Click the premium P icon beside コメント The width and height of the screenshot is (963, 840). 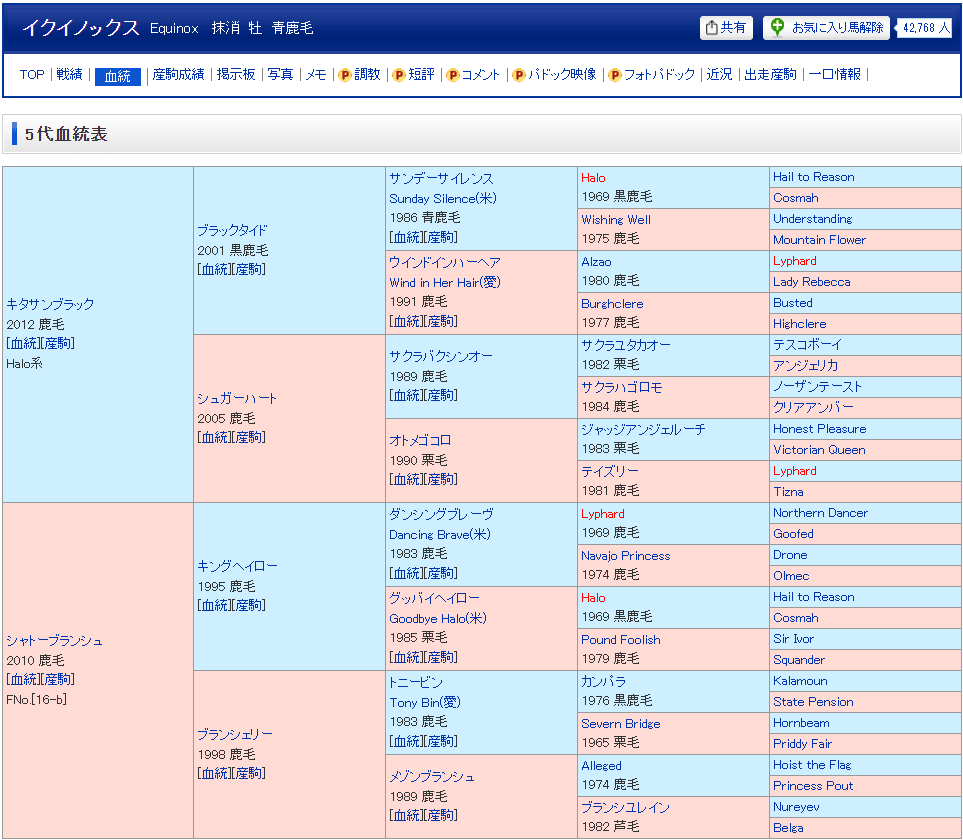coord(453,75)
